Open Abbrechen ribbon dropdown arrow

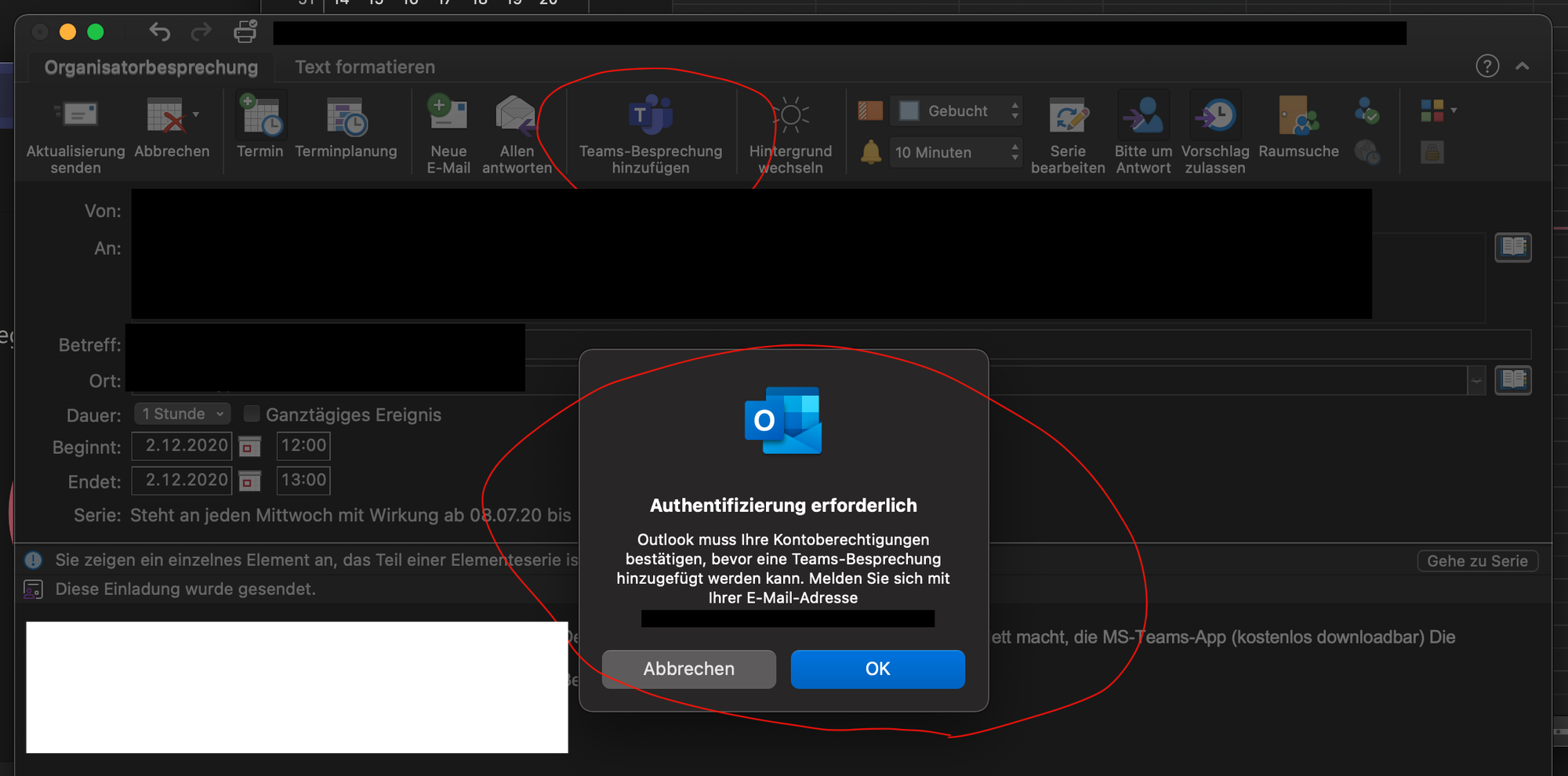(196, 114)
